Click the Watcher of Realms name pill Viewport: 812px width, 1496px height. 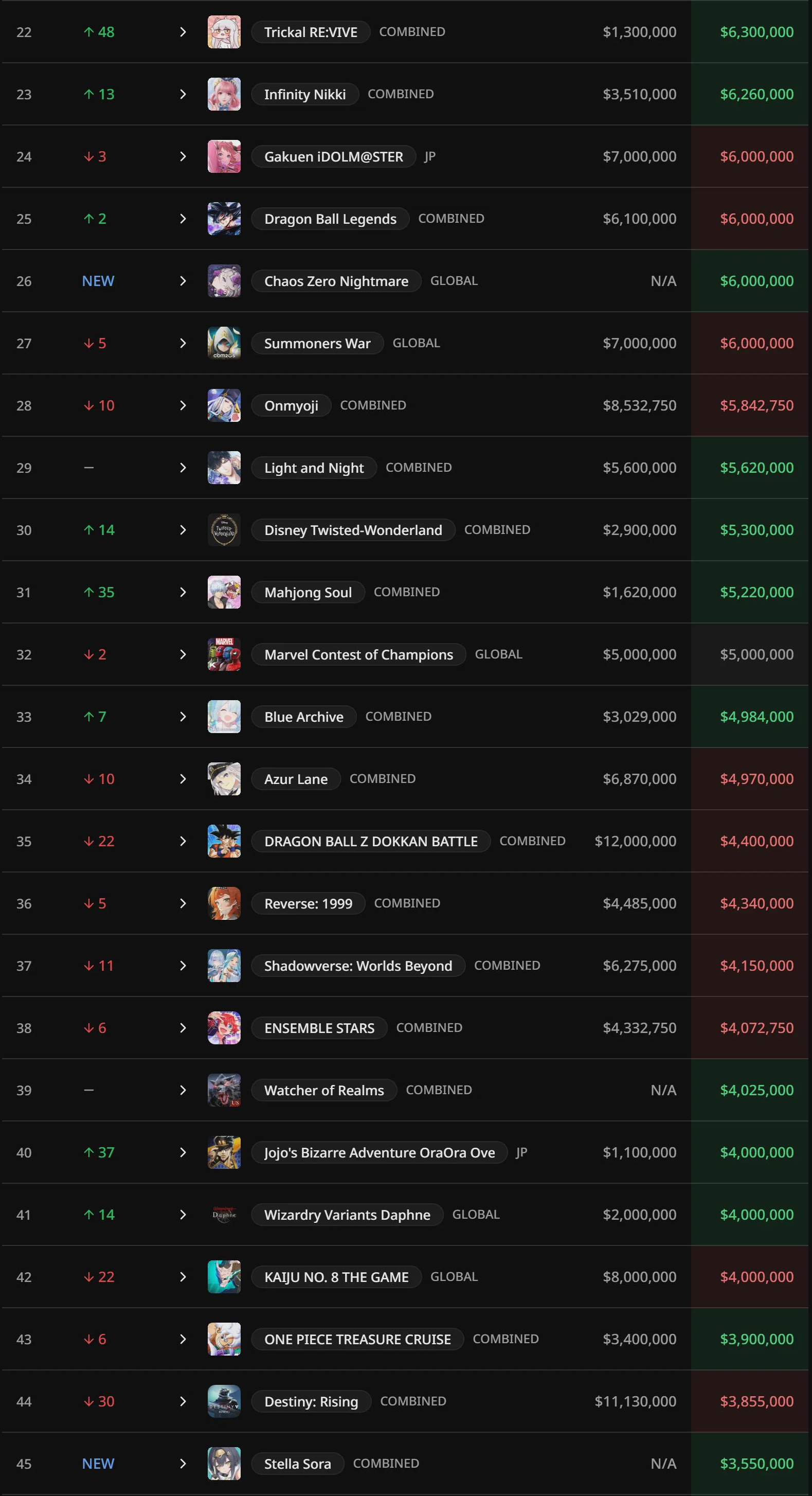coord(324,1090)
